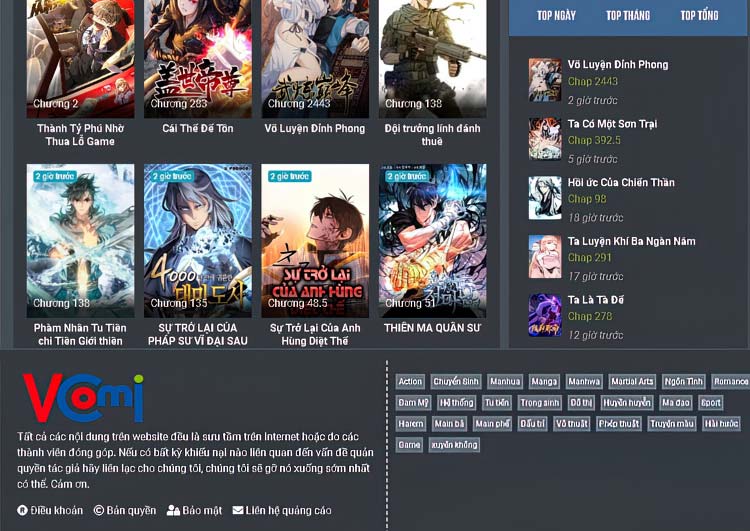750x531 pixels.
Task: Open Hồi ức Của Chiến Thần ranking thumbnail
Action: (545, 198)
